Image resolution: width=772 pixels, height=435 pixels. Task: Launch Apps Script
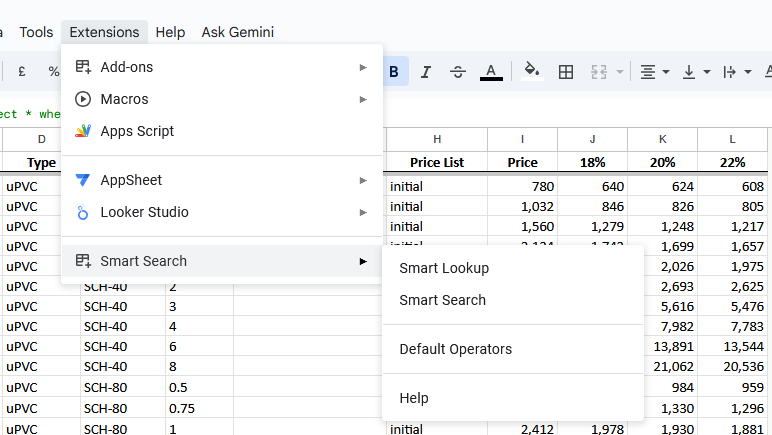click(x=222, y=131)
